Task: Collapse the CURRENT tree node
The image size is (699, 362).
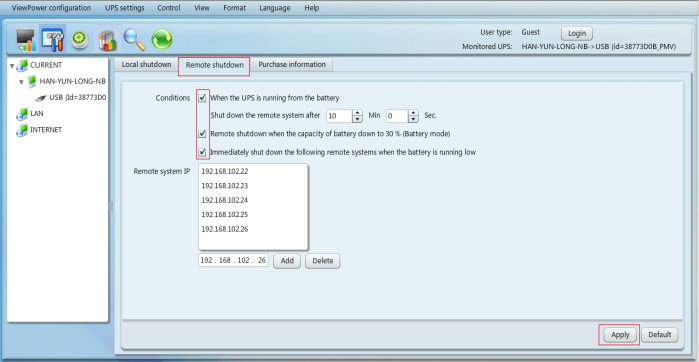Action: point(12,66)
